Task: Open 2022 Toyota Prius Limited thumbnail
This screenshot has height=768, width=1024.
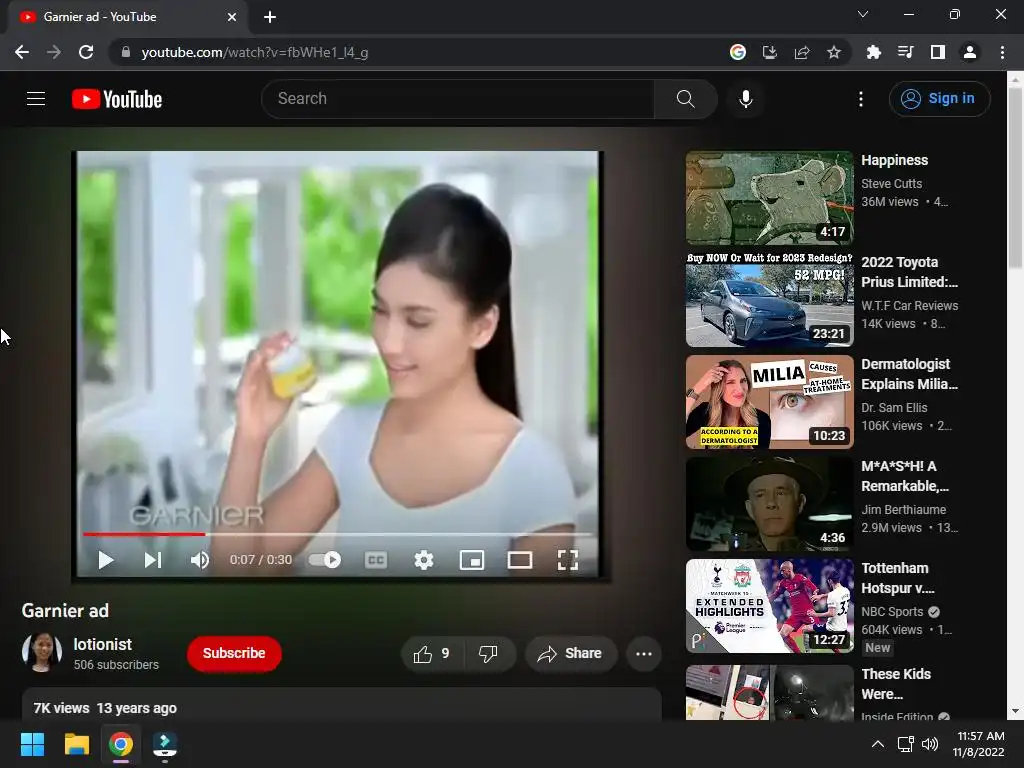Action: coord(769,300)
